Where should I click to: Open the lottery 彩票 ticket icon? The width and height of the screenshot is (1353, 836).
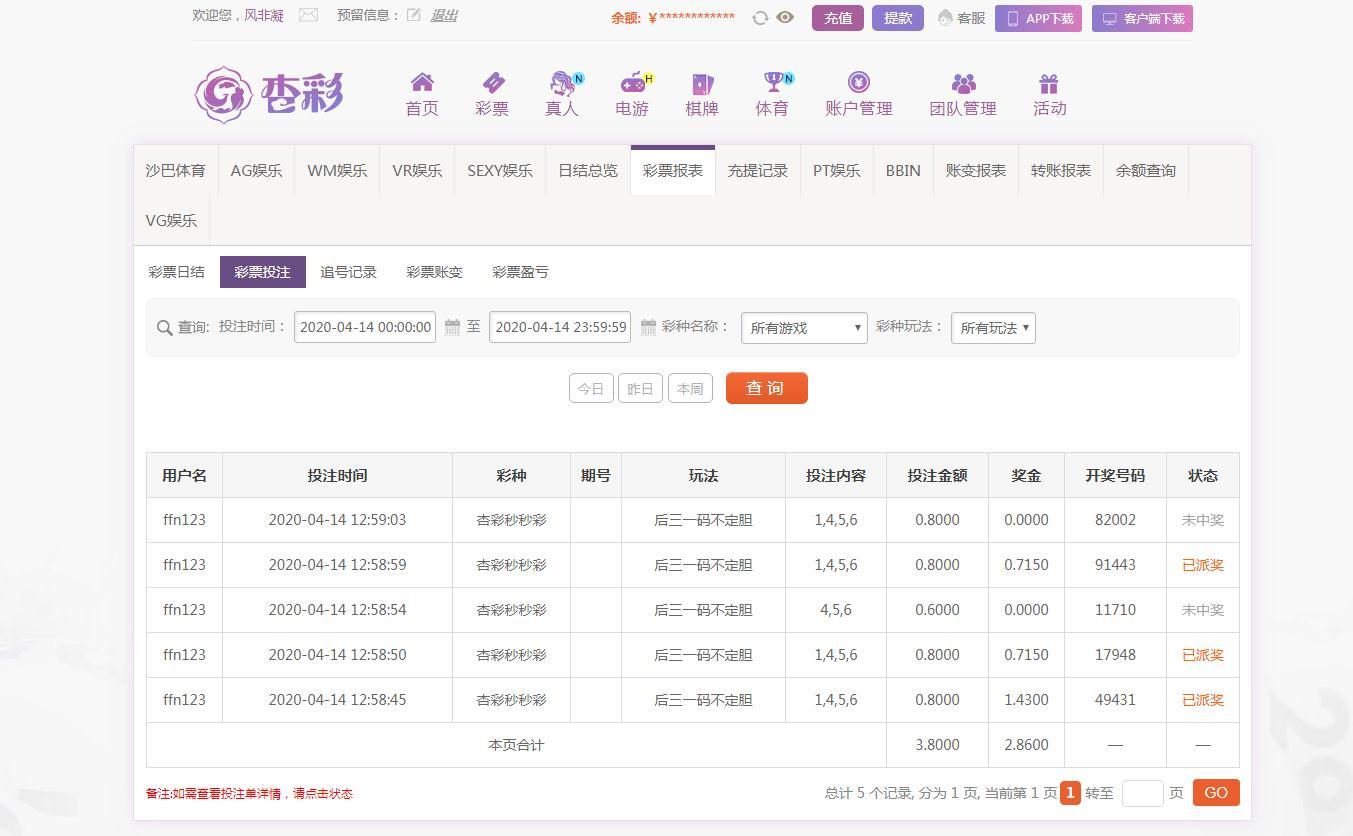click(x=492, y=83)
